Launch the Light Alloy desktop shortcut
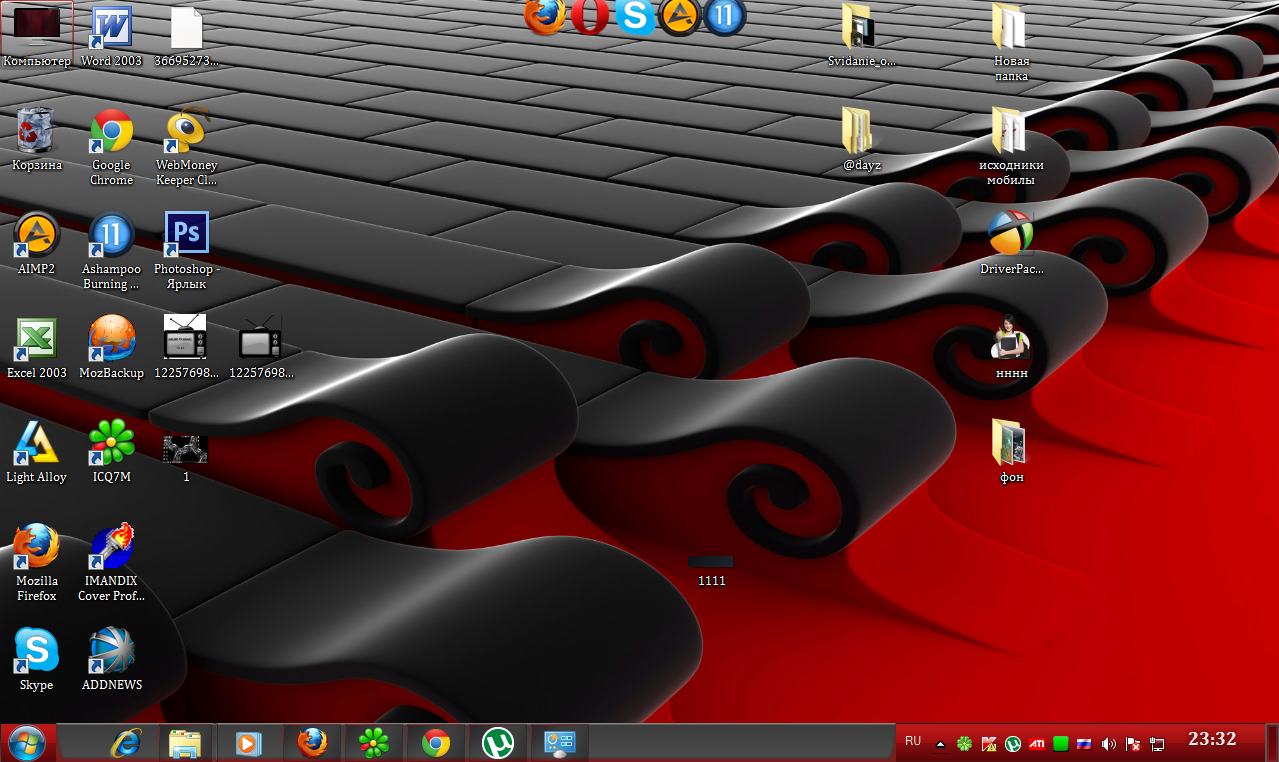 (x=37, y=451)
